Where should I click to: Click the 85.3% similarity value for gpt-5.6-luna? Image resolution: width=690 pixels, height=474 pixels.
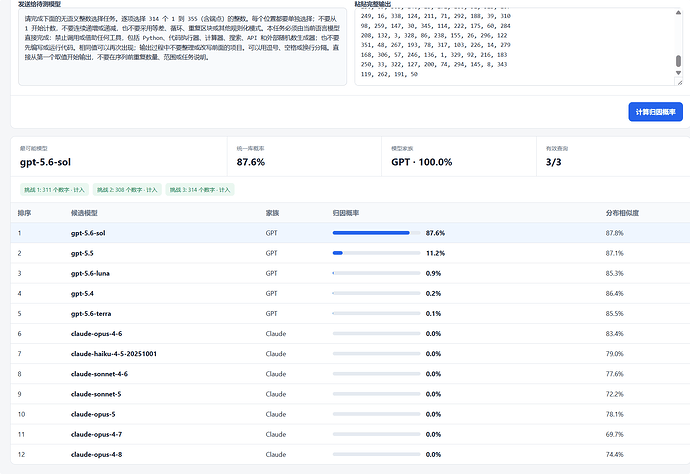click(614, 273)
